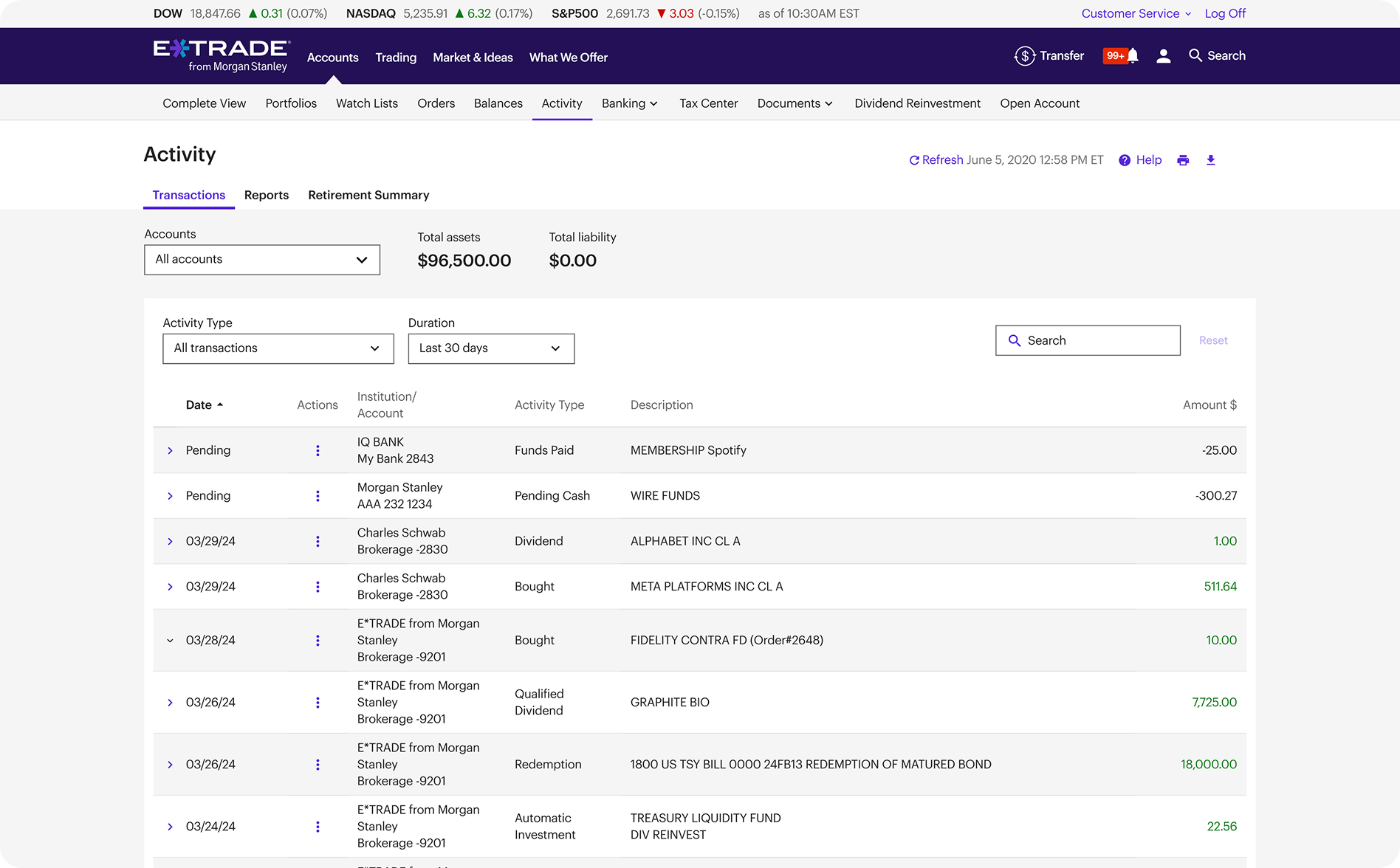The width and height of the screenshot is (1400, 868).
Task: Switch to Retirement Summary tab
Action: click(368, 195)
